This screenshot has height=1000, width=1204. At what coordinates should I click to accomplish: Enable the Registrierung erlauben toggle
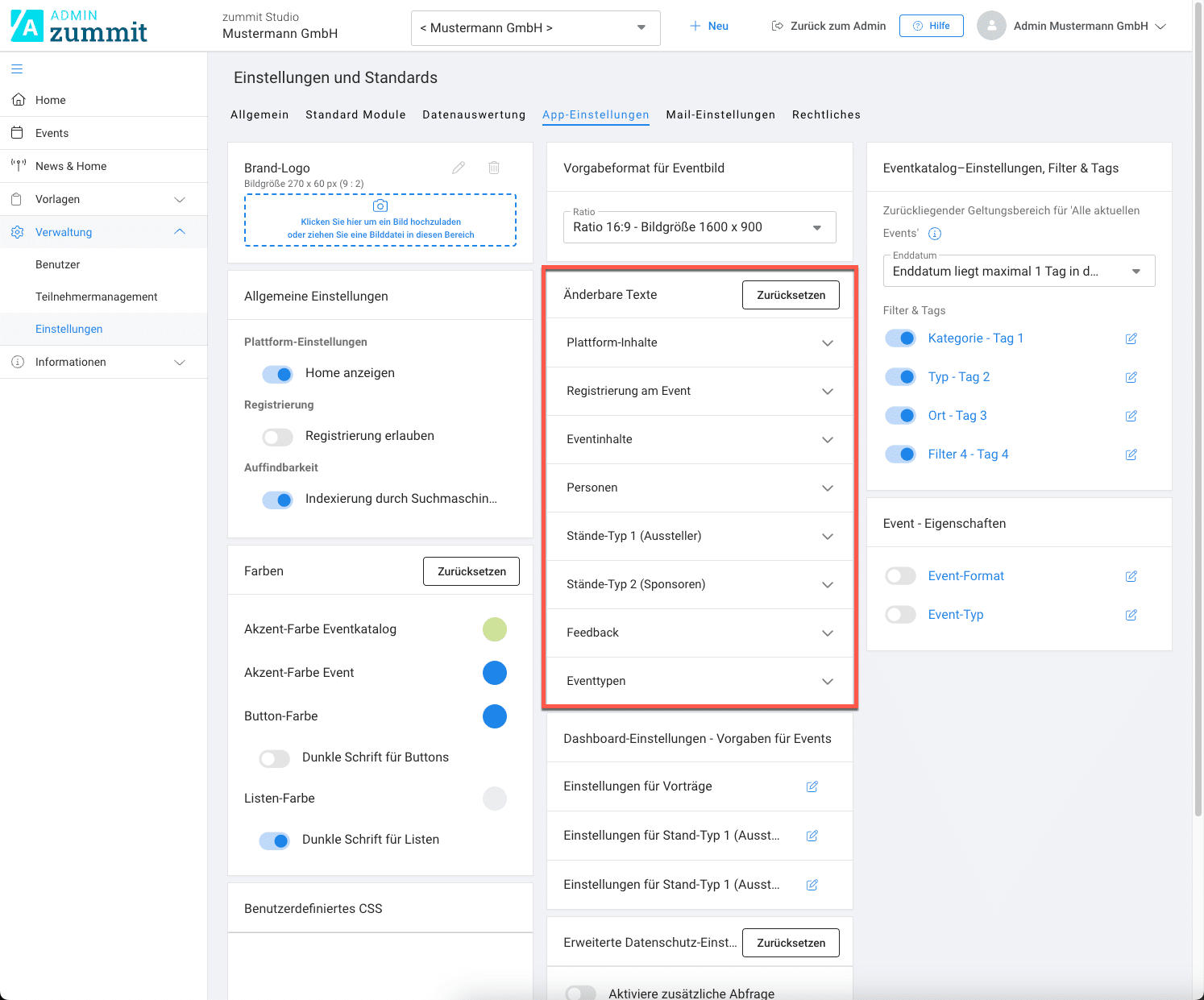pos(278,437)
